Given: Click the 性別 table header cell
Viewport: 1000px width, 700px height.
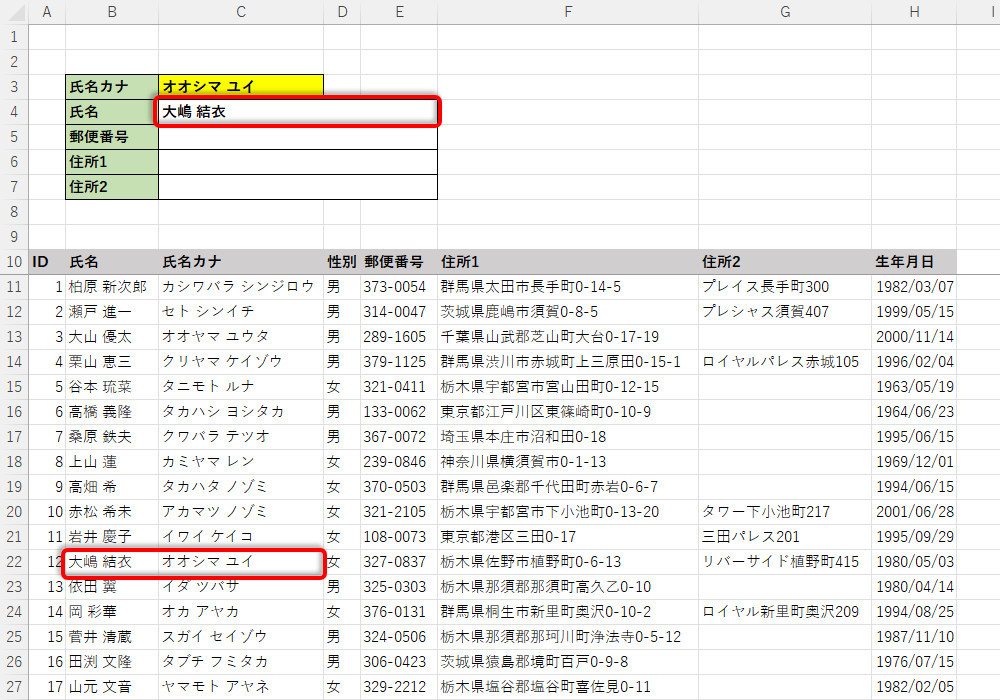Looking at the screenshot, I should [x=342, y=261].
